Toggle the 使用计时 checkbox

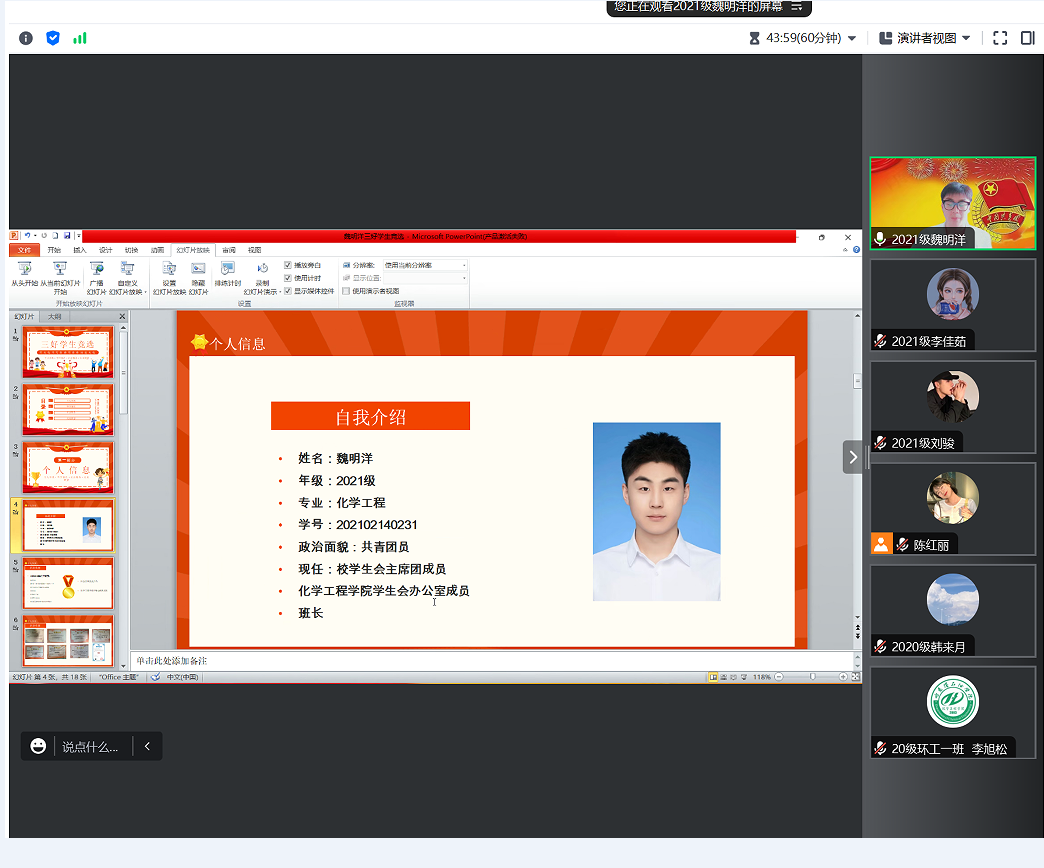coord(288,278)
